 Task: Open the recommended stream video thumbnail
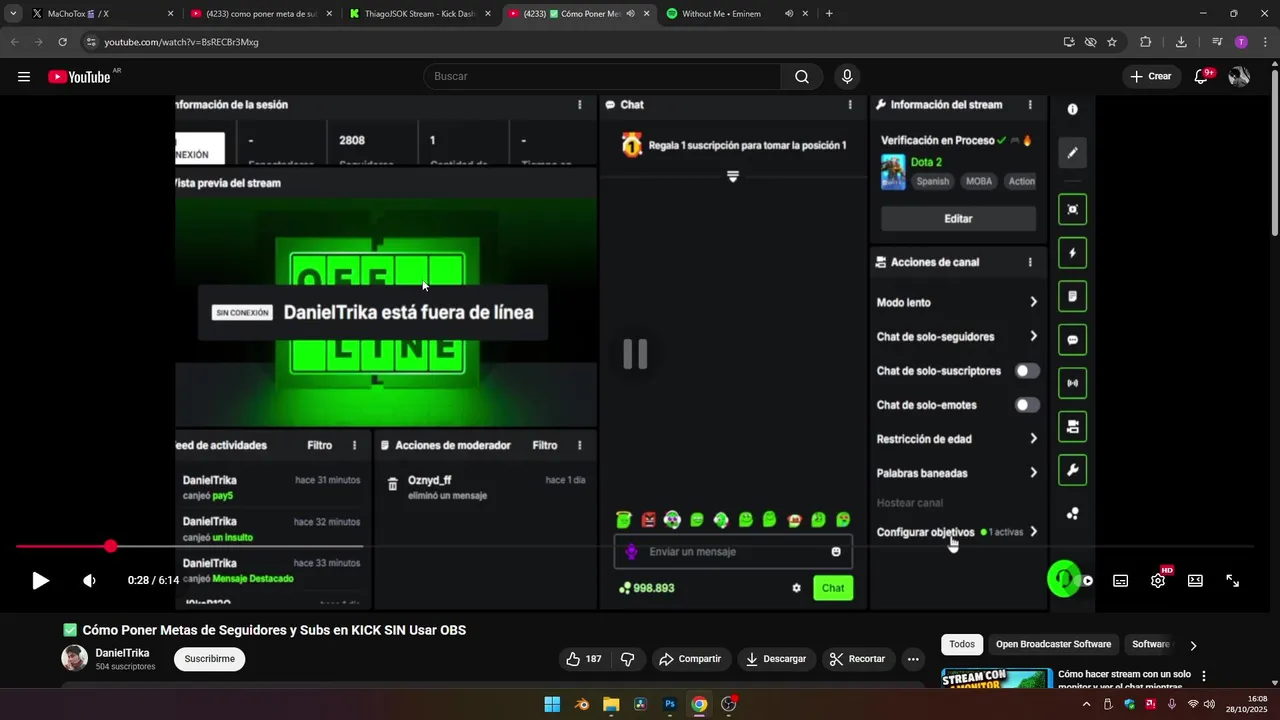pos(996,679)
